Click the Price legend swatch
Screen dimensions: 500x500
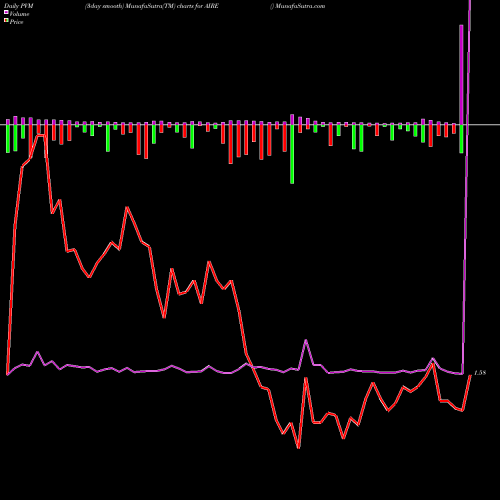pos(6,21)
